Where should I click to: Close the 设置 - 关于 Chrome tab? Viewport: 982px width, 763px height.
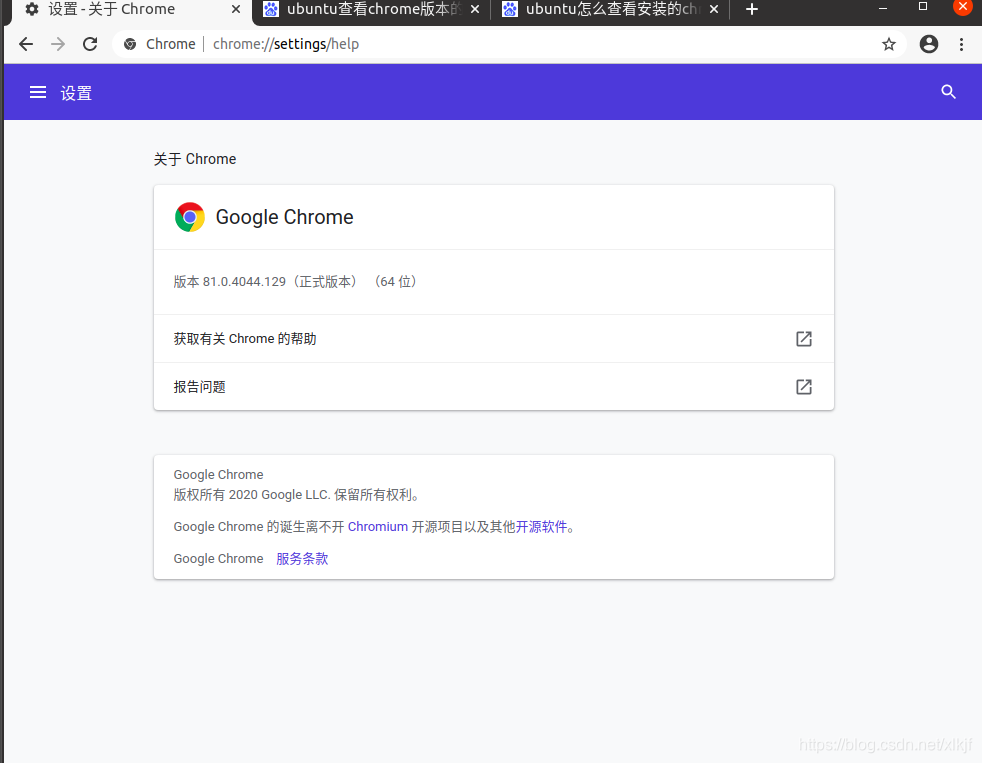click(x=236, y=9)
